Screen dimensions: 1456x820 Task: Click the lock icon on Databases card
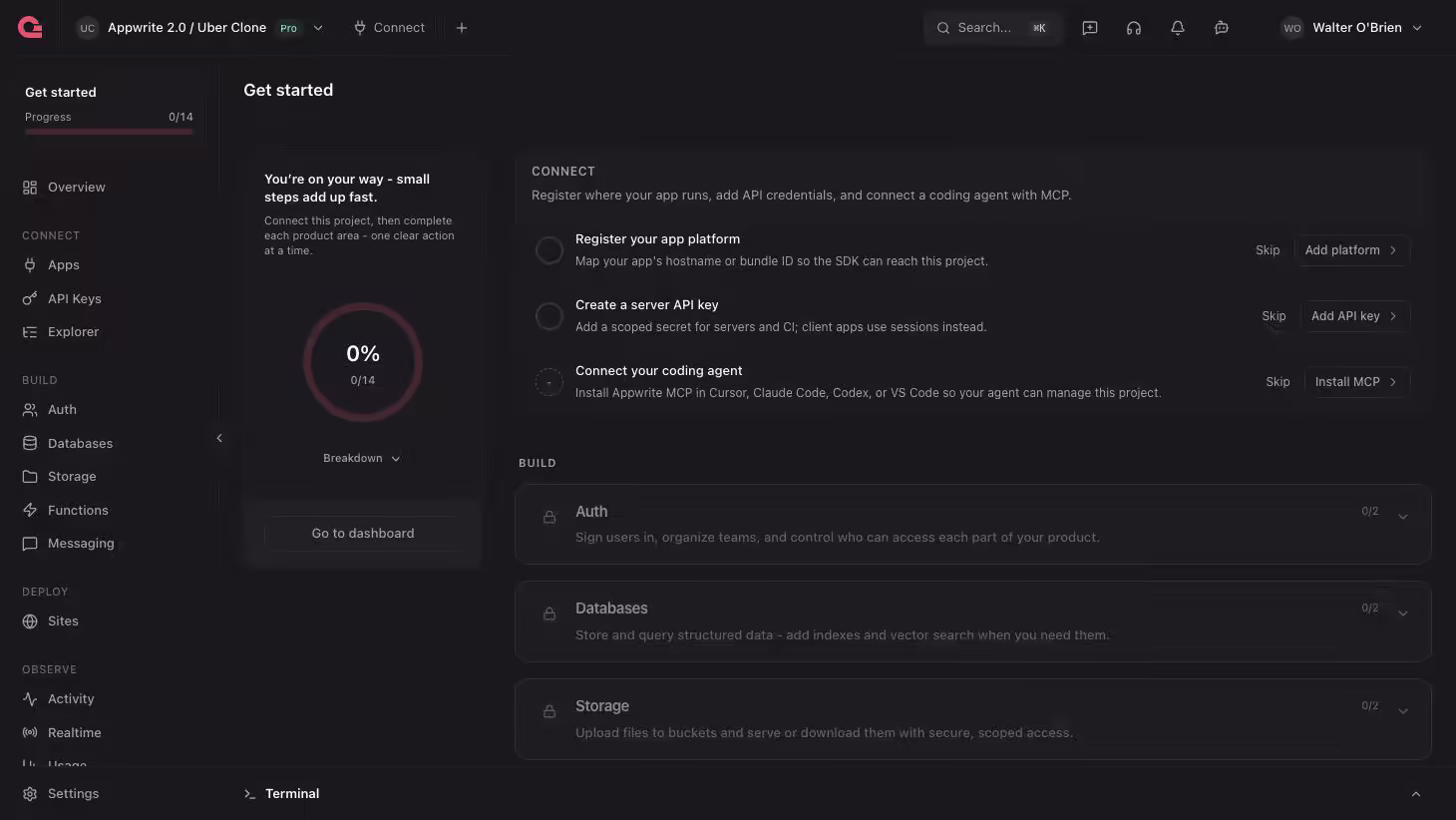pos(549,614)
